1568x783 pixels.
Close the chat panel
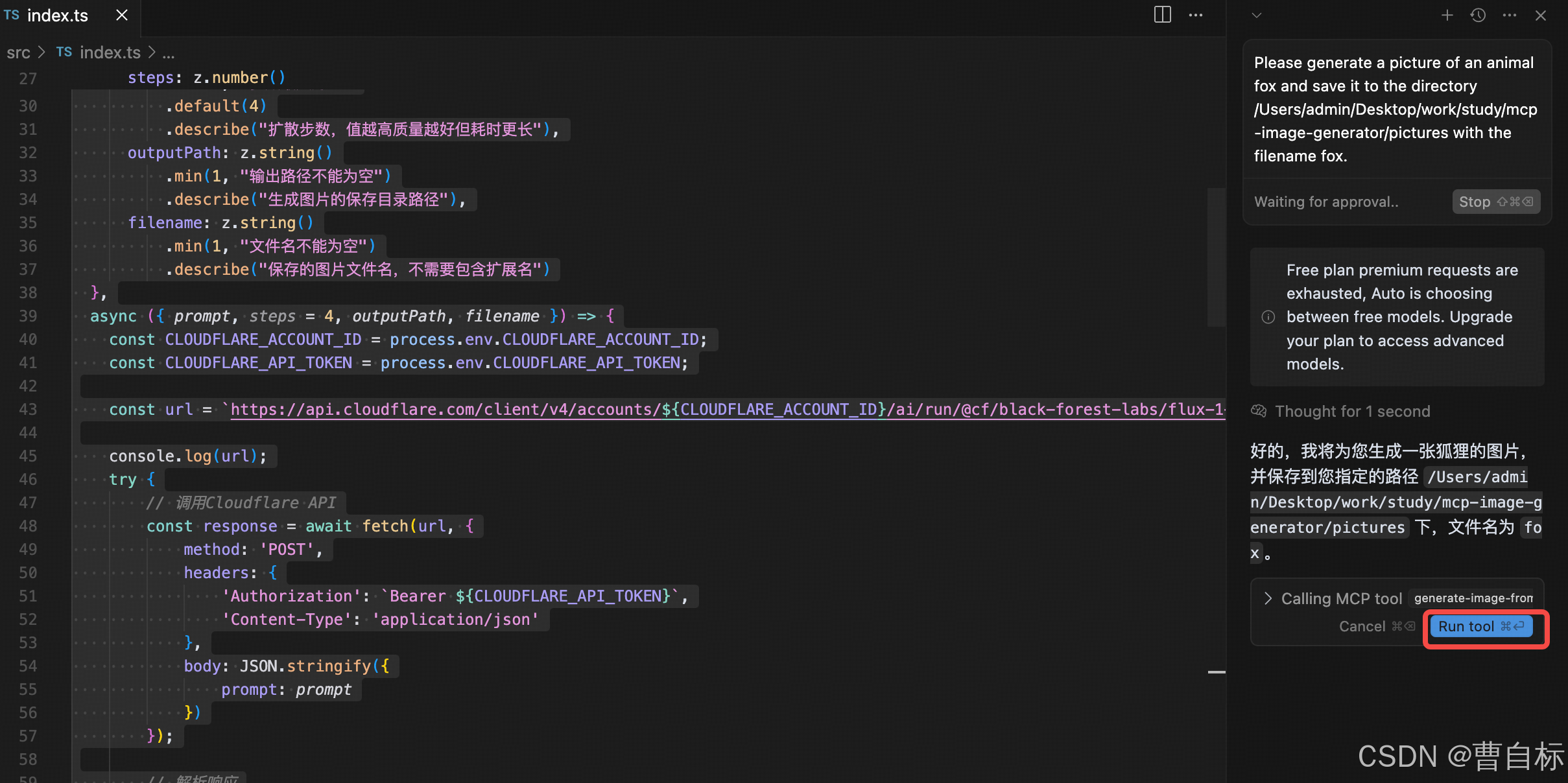(x=1541, y=15)
